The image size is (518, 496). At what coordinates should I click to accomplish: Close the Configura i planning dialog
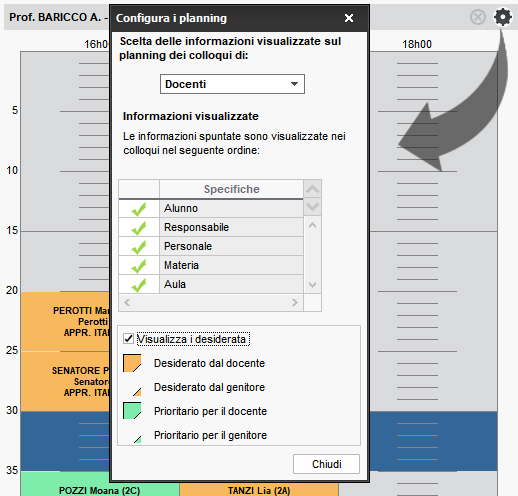[x=349, y=18]
